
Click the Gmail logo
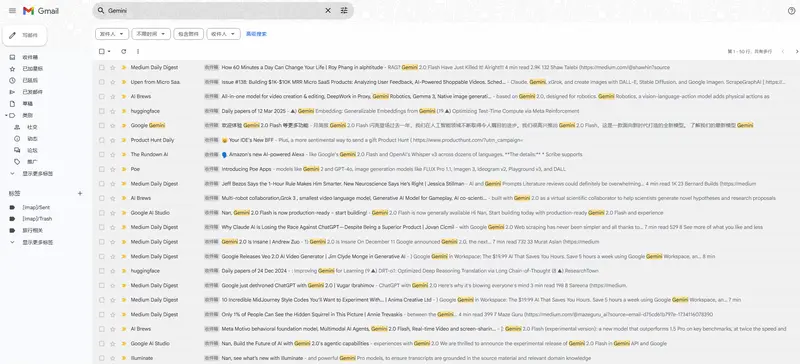(x=41, y=11)
